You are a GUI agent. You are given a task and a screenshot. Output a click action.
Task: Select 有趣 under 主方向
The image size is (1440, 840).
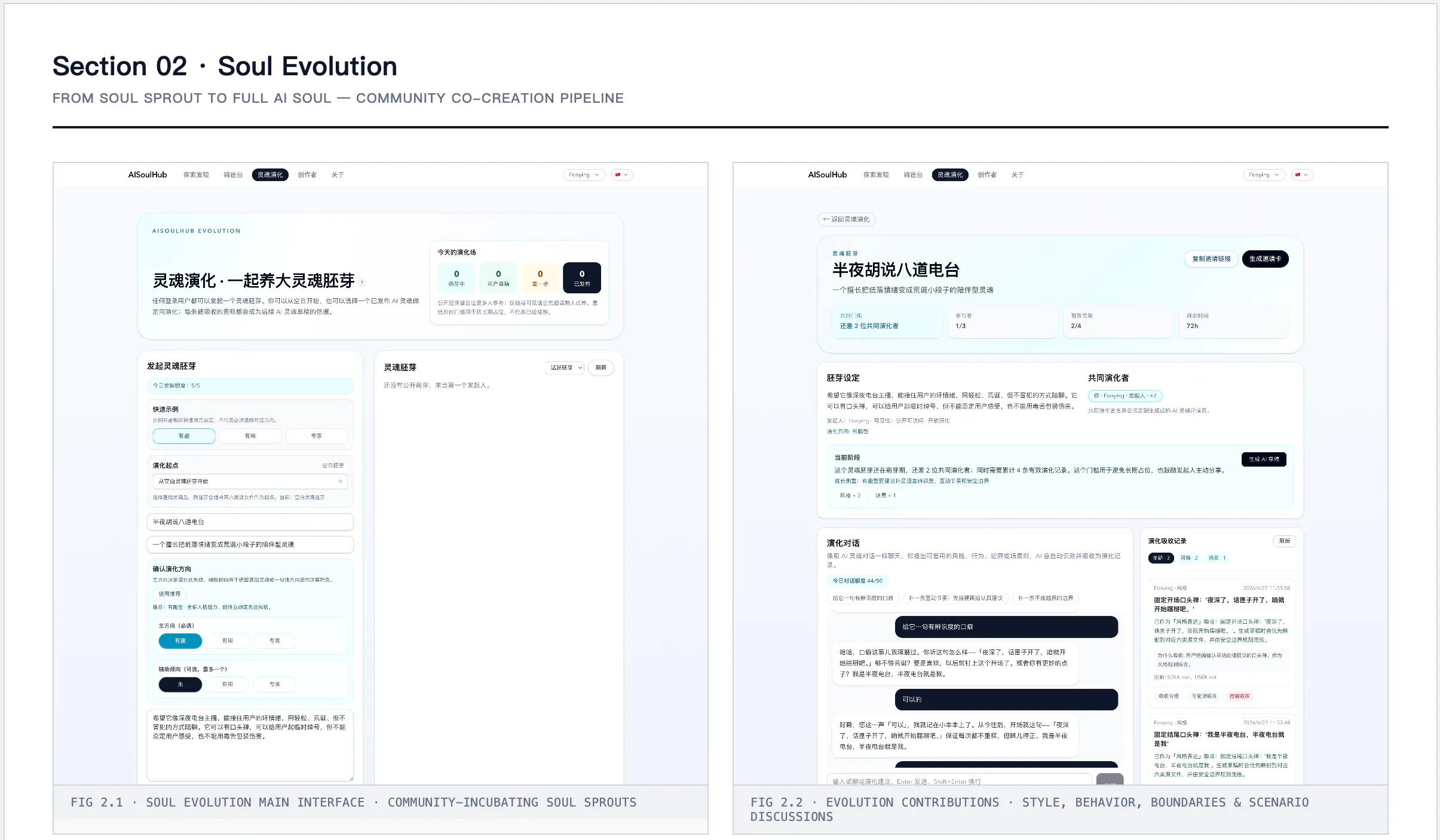coord(180,640)
